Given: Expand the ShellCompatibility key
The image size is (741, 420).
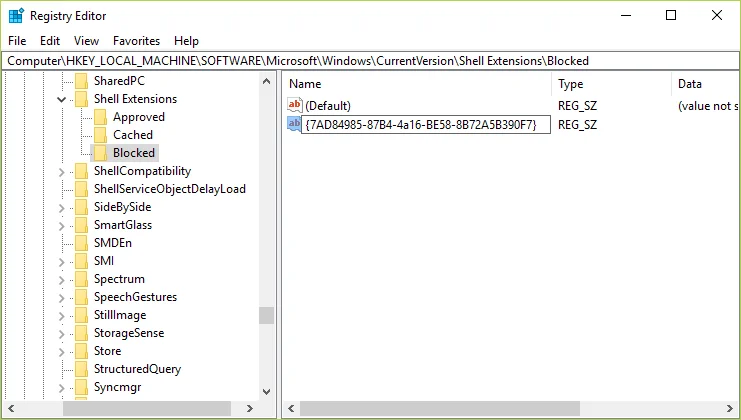Looking at the screenshot, I should 61,172.
